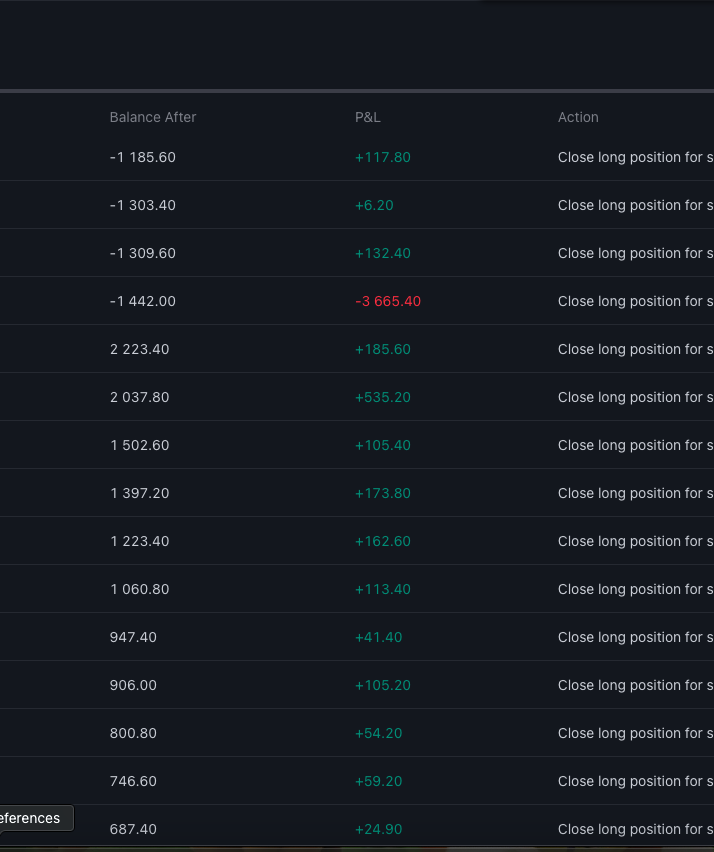Click the +117.80 profit value

click(383, 157)
